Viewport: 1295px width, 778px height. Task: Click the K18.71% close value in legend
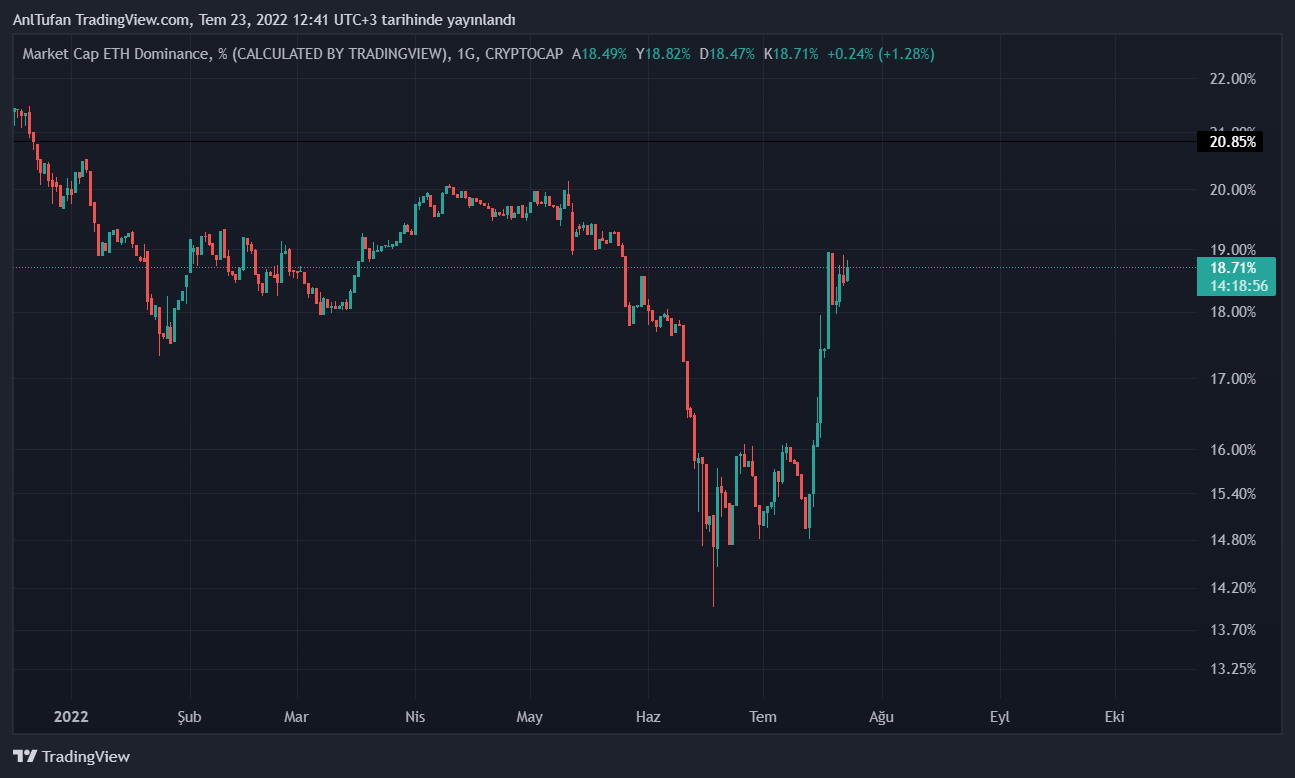791,54
